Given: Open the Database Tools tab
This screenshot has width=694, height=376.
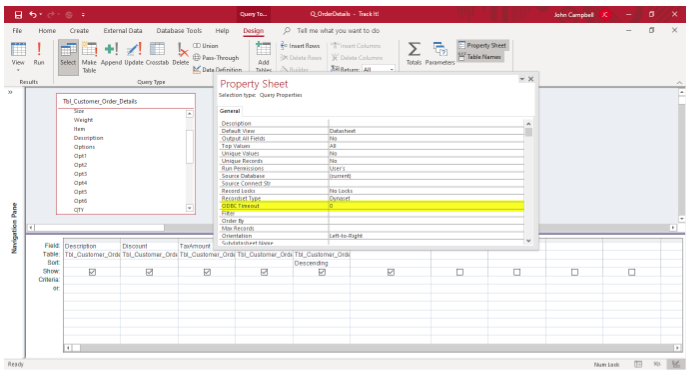Looking at the screenshot, I should pos(179,31).
